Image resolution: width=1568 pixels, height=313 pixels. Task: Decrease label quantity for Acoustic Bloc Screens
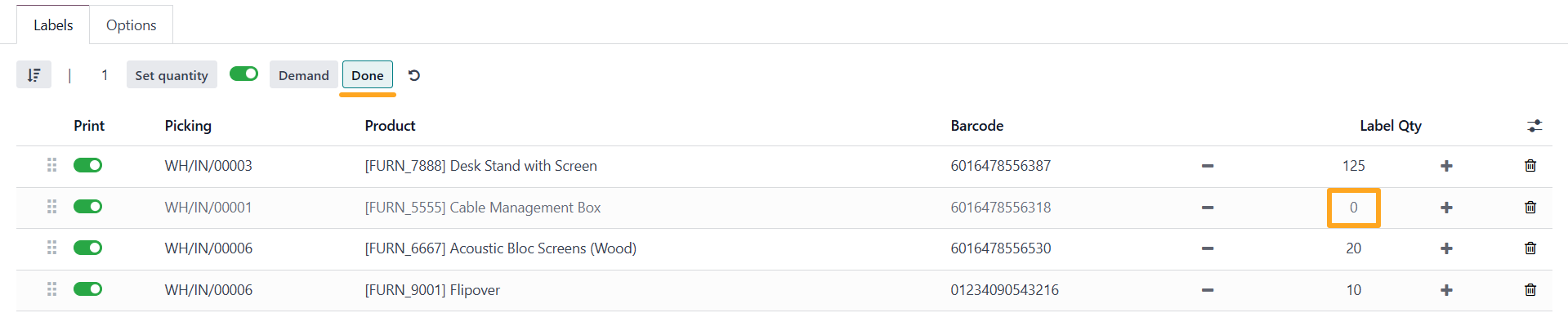point(1208,248)
